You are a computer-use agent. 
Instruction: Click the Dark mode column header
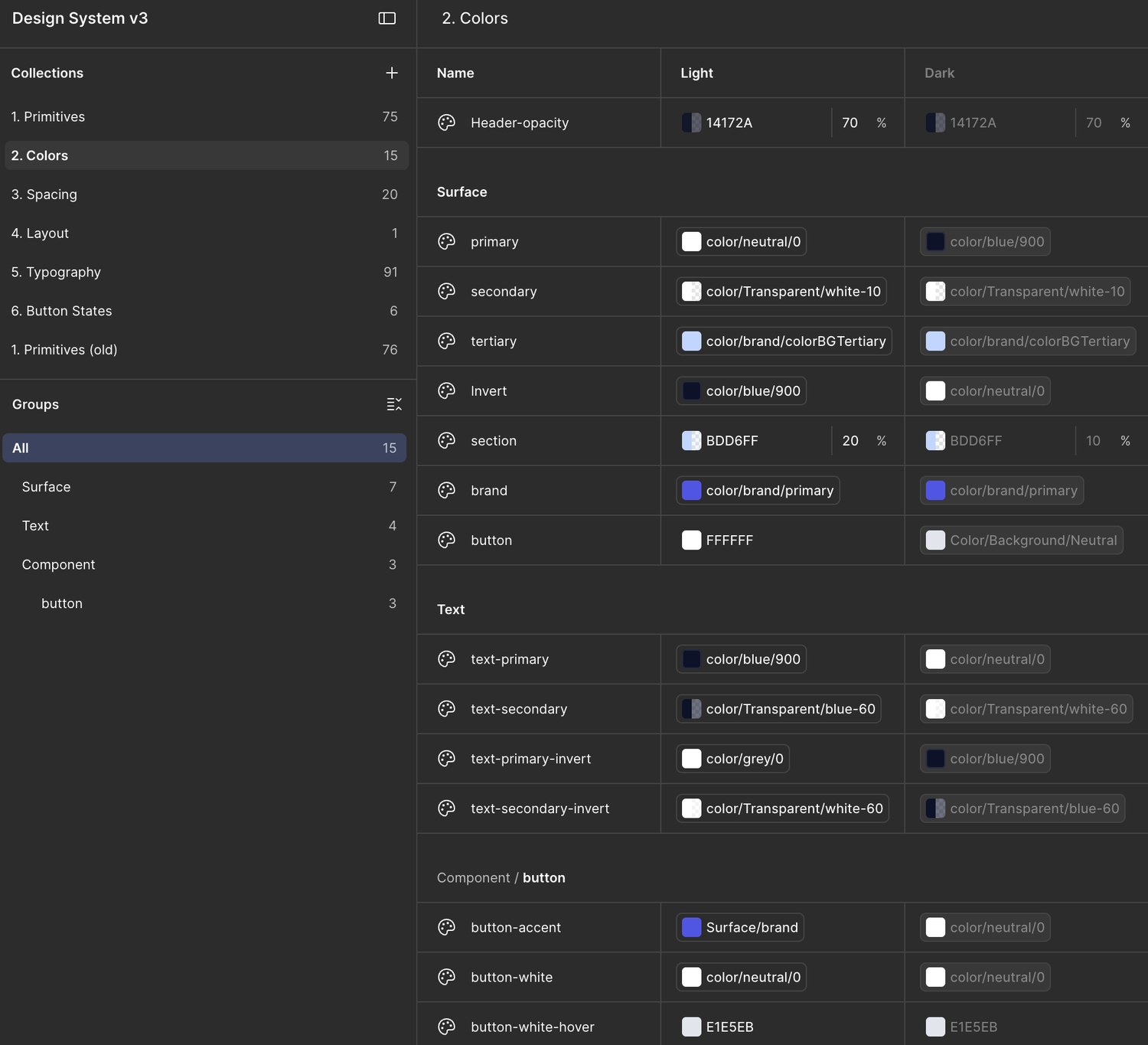coord(939,73)
